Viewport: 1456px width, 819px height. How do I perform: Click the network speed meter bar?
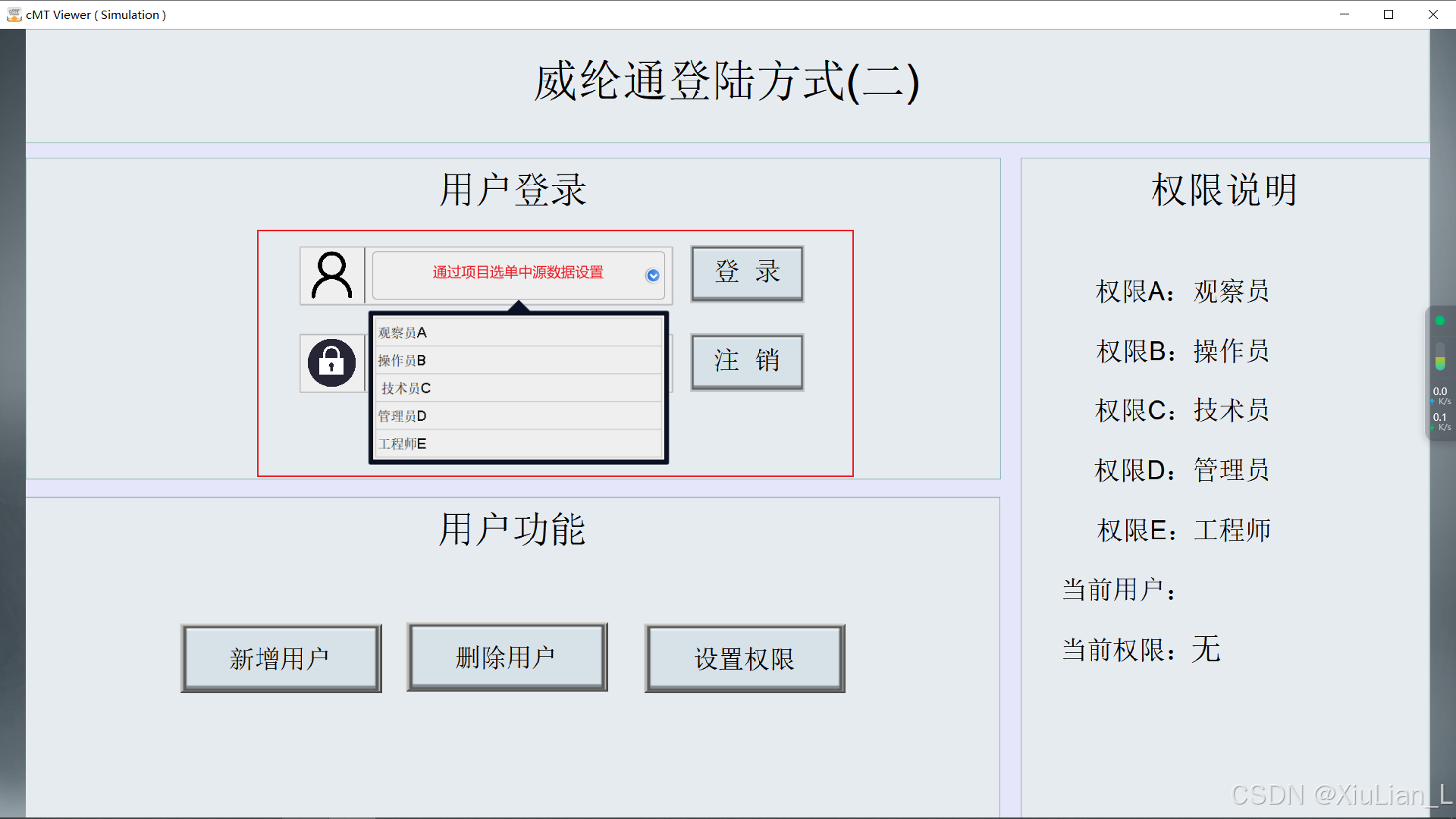point(1439,356)
